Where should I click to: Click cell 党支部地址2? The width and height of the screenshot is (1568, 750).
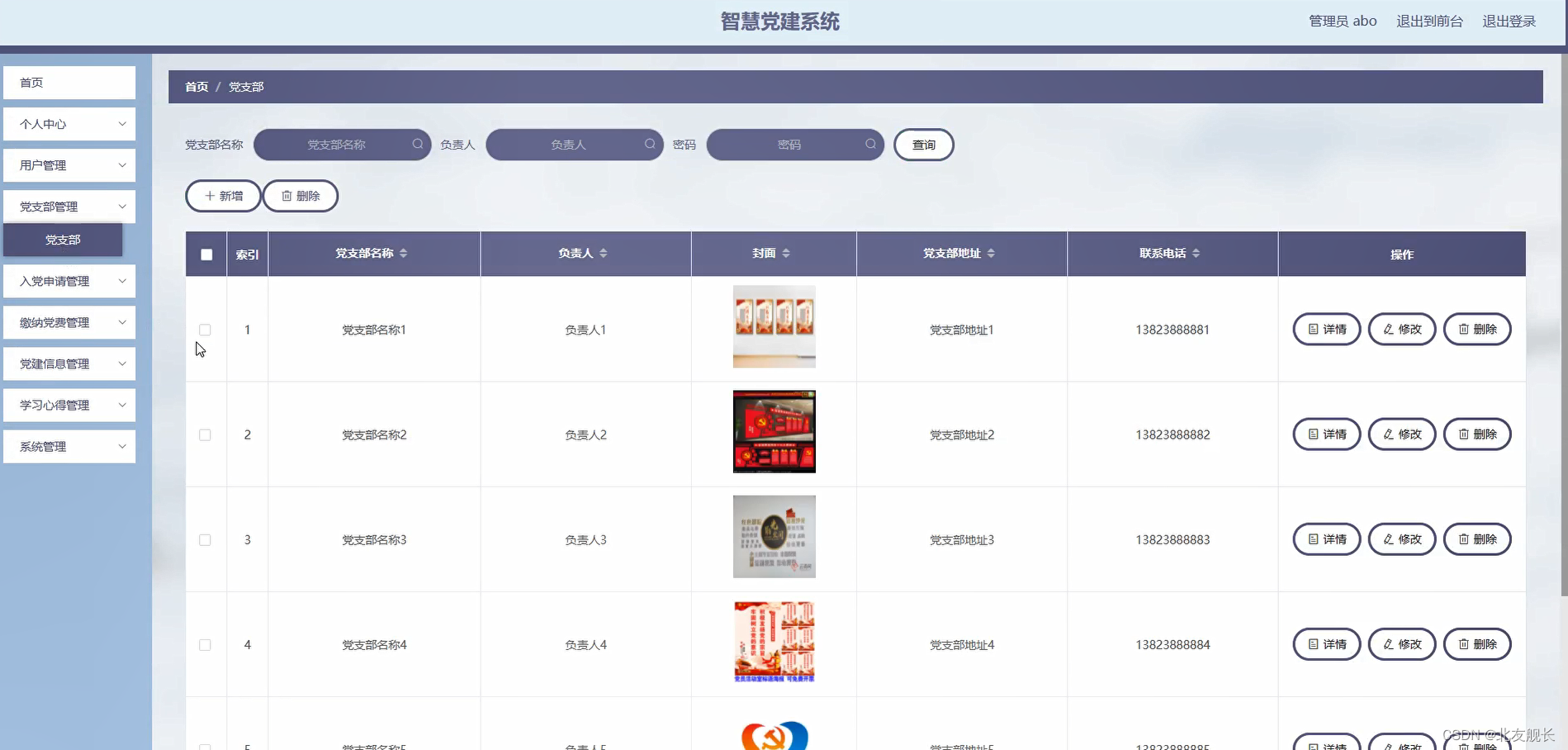point(962,434)
